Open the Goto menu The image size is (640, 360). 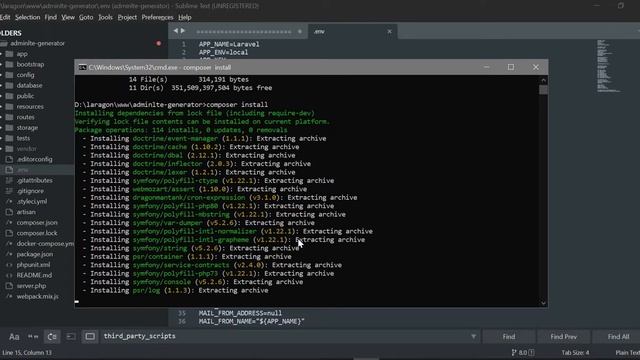coord(86,17)
